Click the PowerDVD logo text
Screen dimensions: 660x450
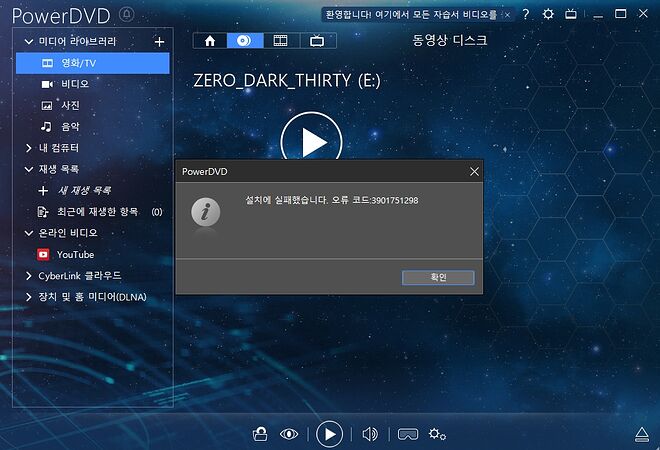coord(61,16)
